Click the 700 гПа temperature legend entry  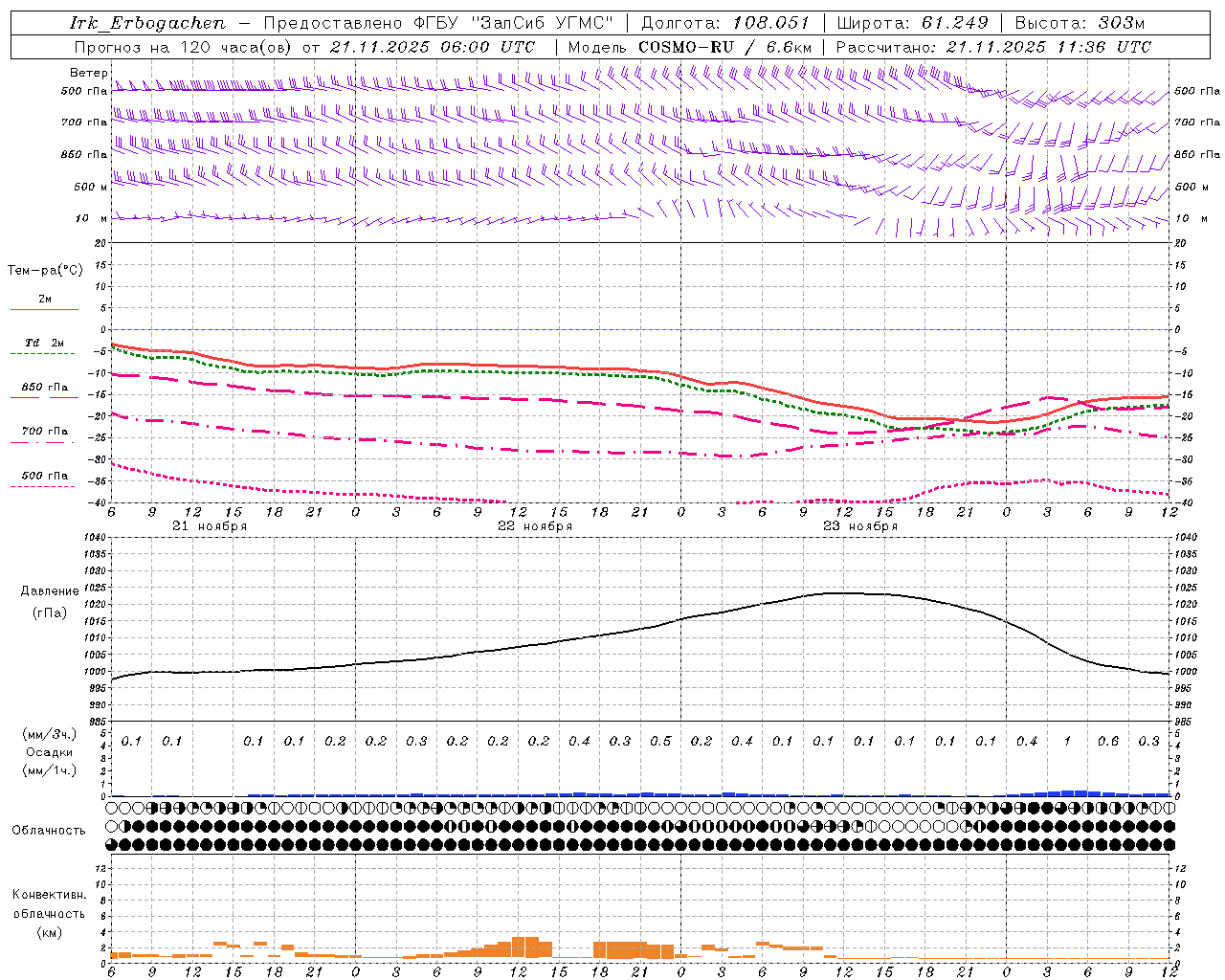45,431
